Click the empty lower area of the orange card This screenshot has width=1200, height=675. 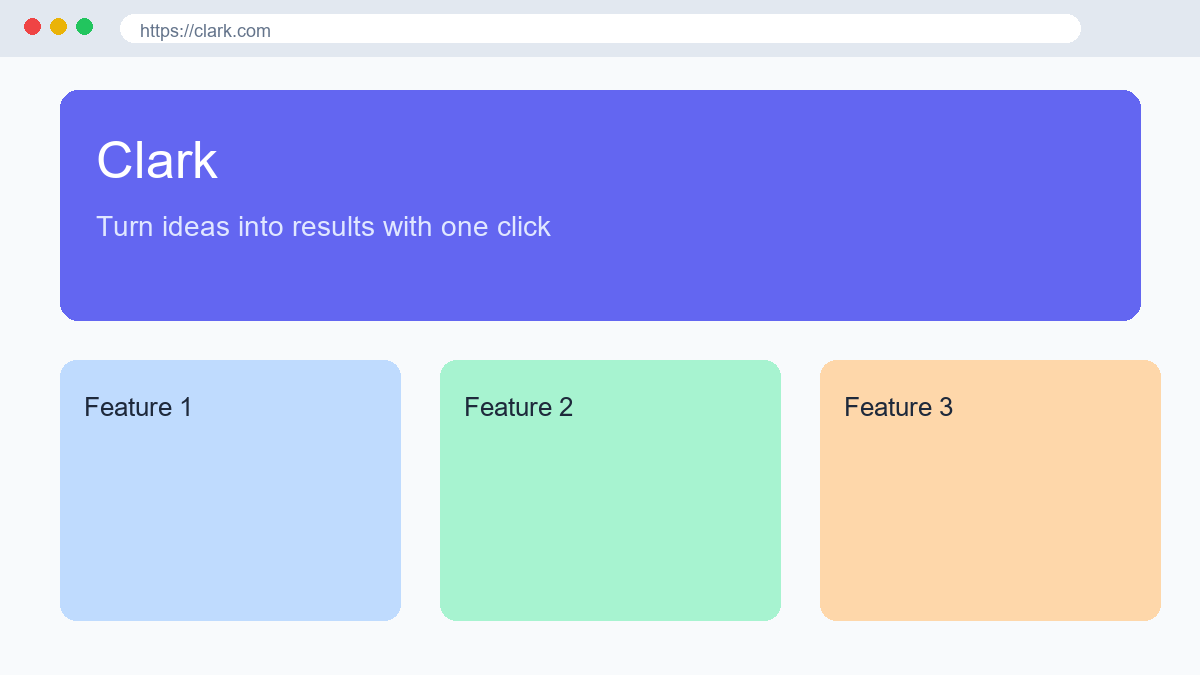(990, 530)
